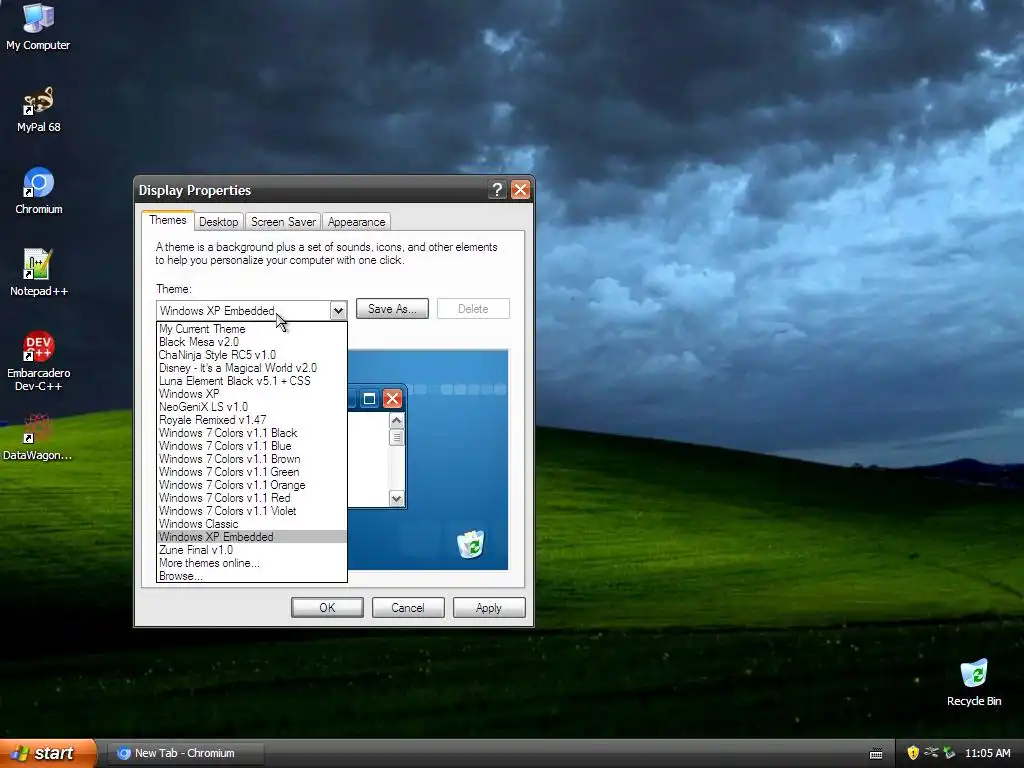This screenshot has height=768, width=1024.
Task: Choose Zune Final v1.0 theme
Action: coord(251,550)
